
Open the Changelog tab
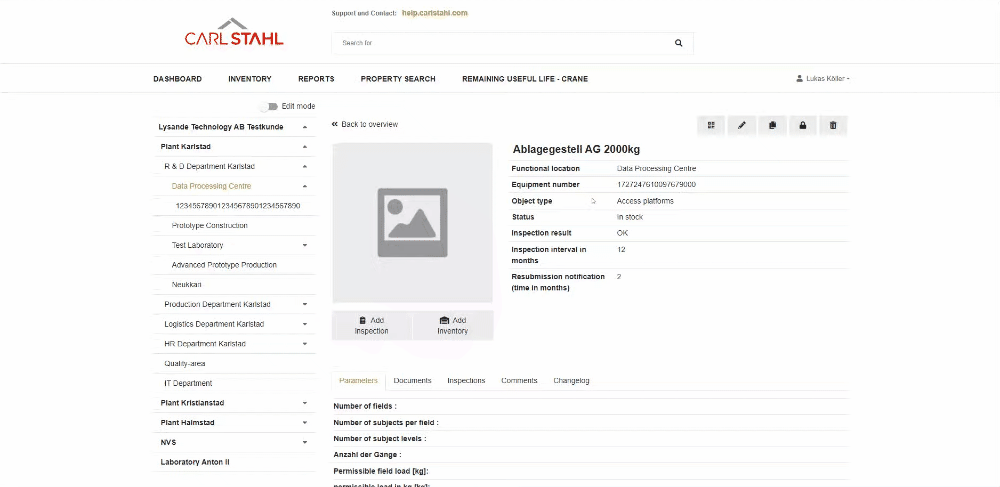pos(571,381)
